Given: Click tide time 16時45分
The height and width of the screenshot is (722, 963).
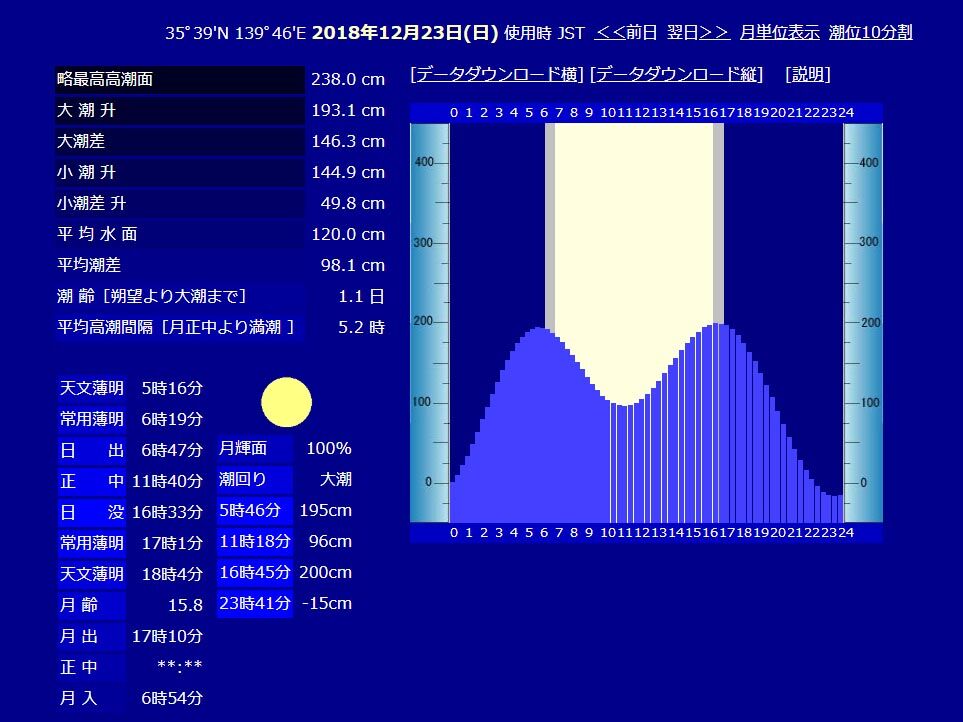Looking at the screenshot, I should point(254,572).
